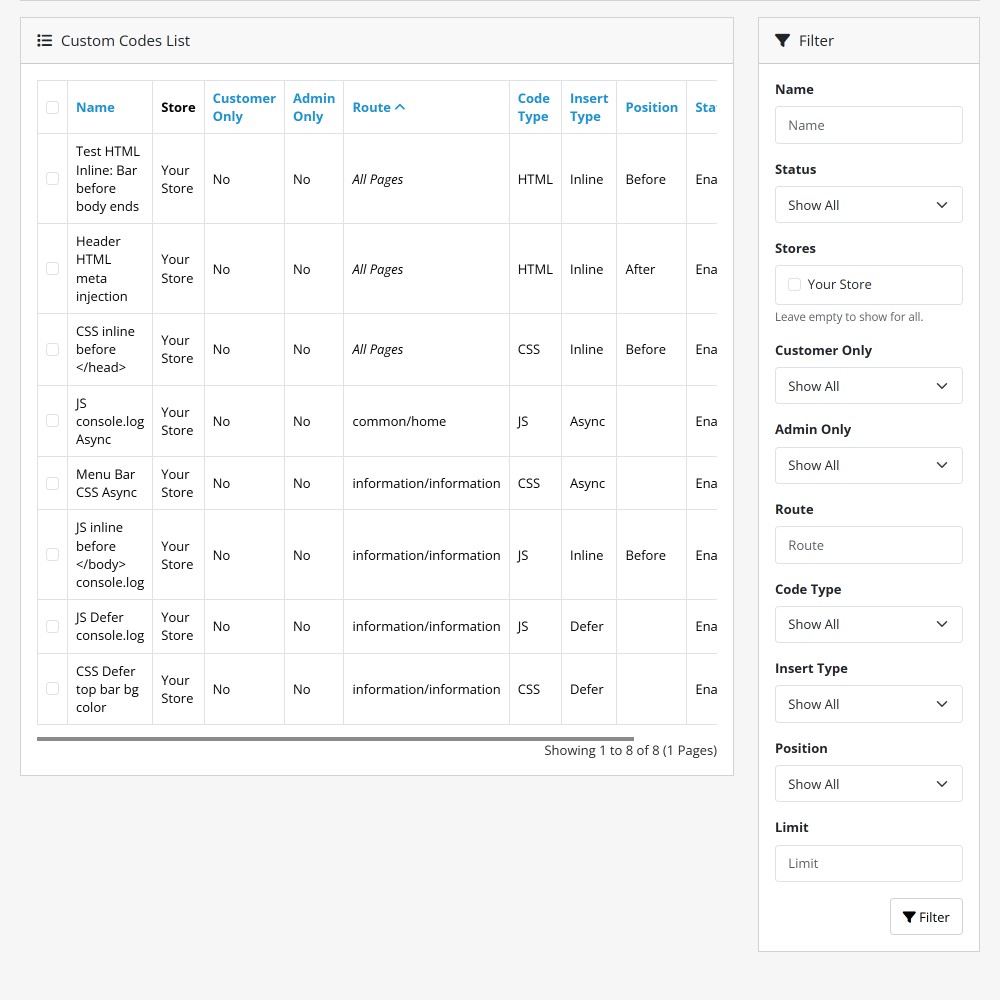Image resolution: width=1000 pixels, height=1000 pixels.
Task: Apply filters with the Filter button
Action: tap(926, 917)
